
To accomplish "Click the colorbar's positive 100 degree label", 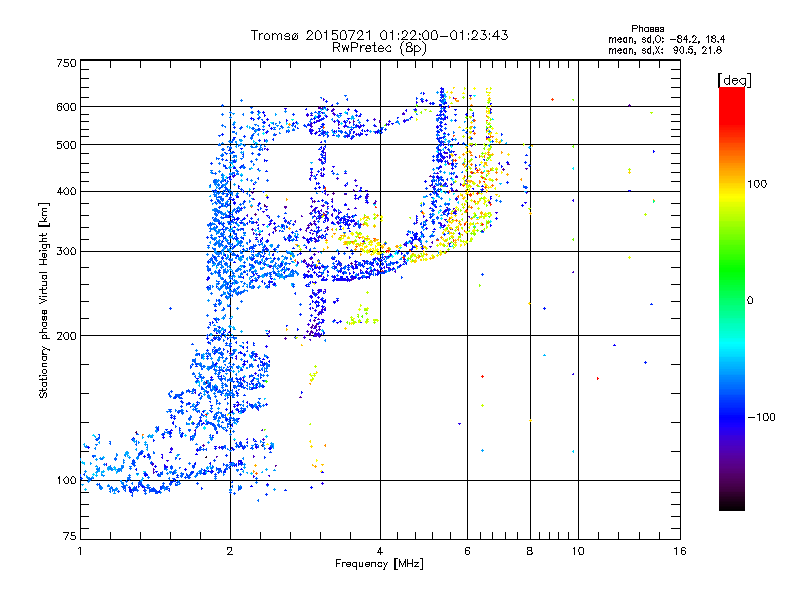I will click(757, 184).
